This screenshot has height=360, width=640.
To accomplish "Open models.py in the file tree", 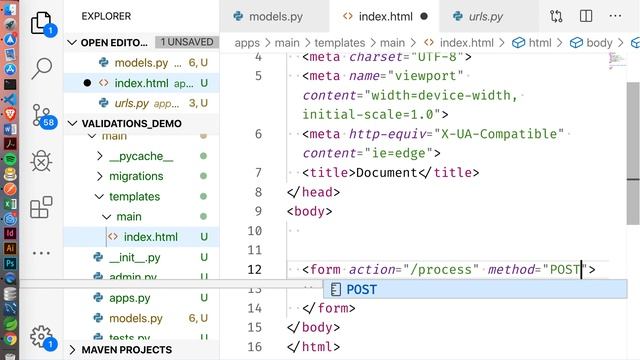I will [142, 318].
